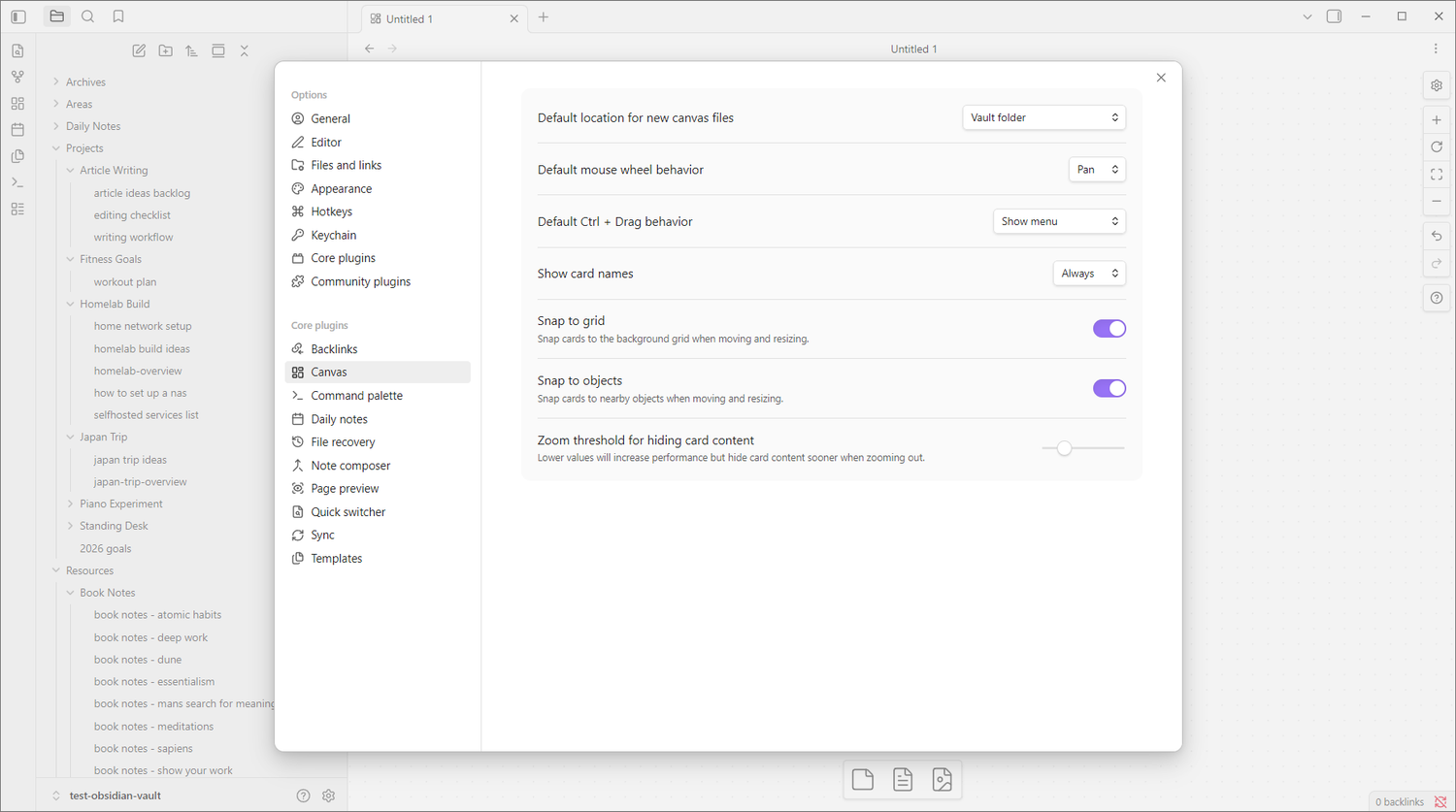Screen dimensions: 1456x812
Task: Open today's daily note calendar icon
Action: coord(17,129)
